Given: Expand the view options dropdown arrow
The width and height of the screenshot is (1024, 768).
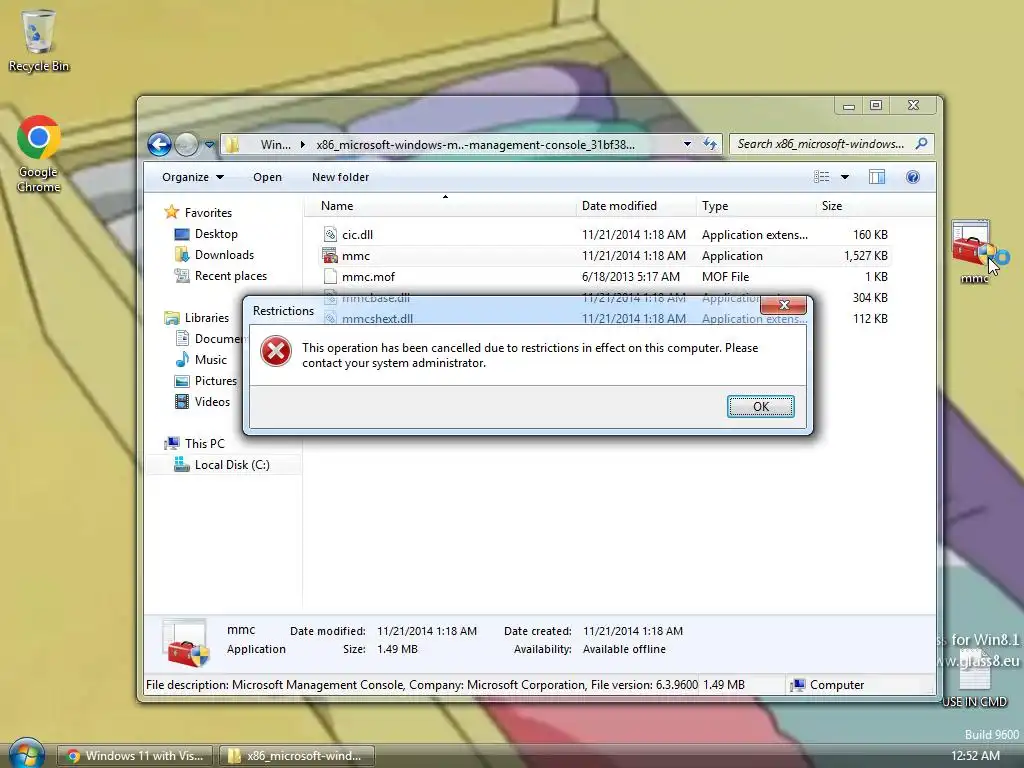Looking at the screenshot, I should click(844, 177).
